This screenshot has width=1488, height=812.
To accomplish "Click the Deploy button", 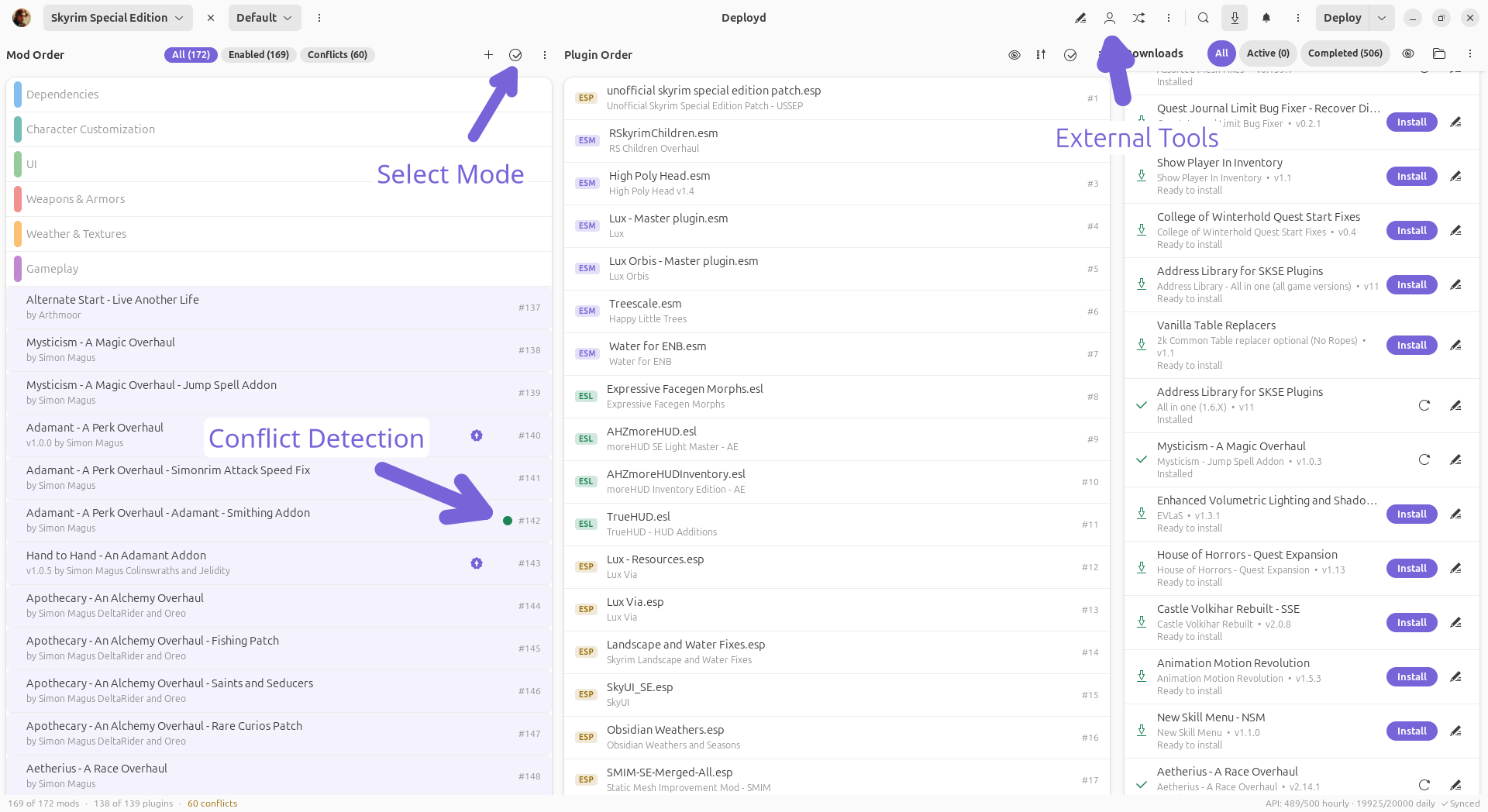I will pyautogui.click(x=1342, y=18).
